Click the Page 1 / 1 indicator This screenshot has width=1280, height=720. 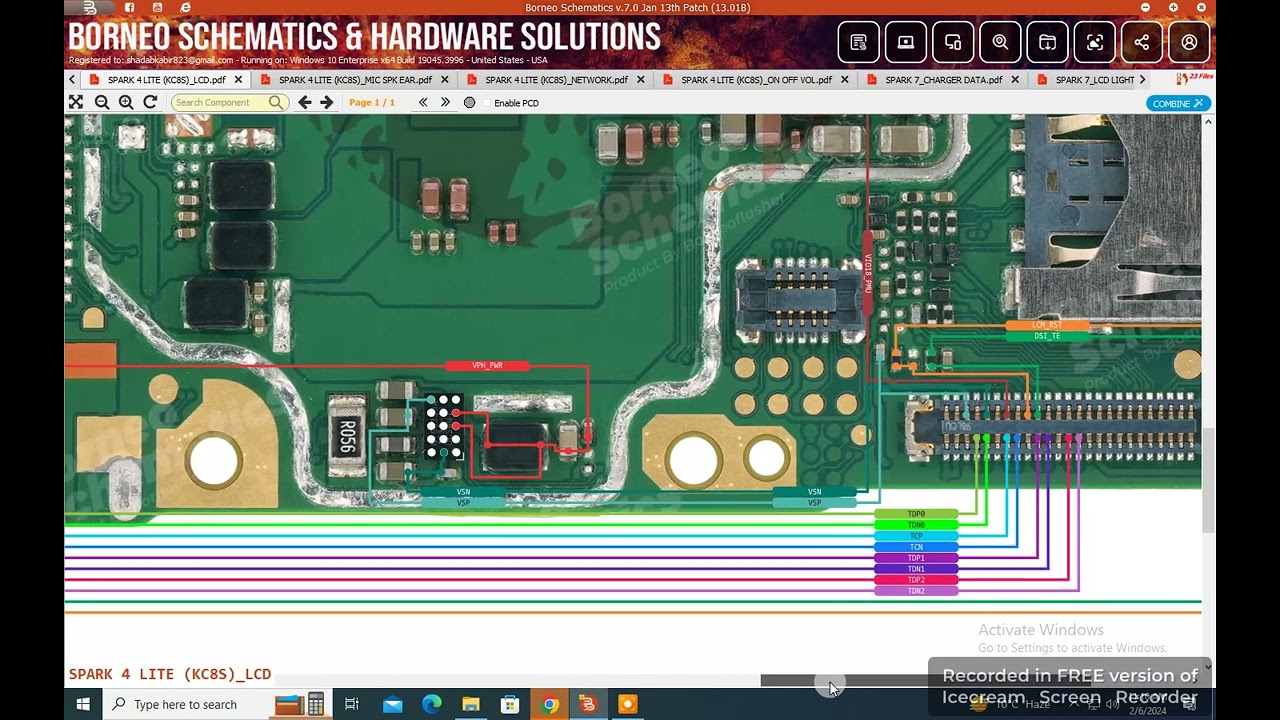tap(372, 102)
